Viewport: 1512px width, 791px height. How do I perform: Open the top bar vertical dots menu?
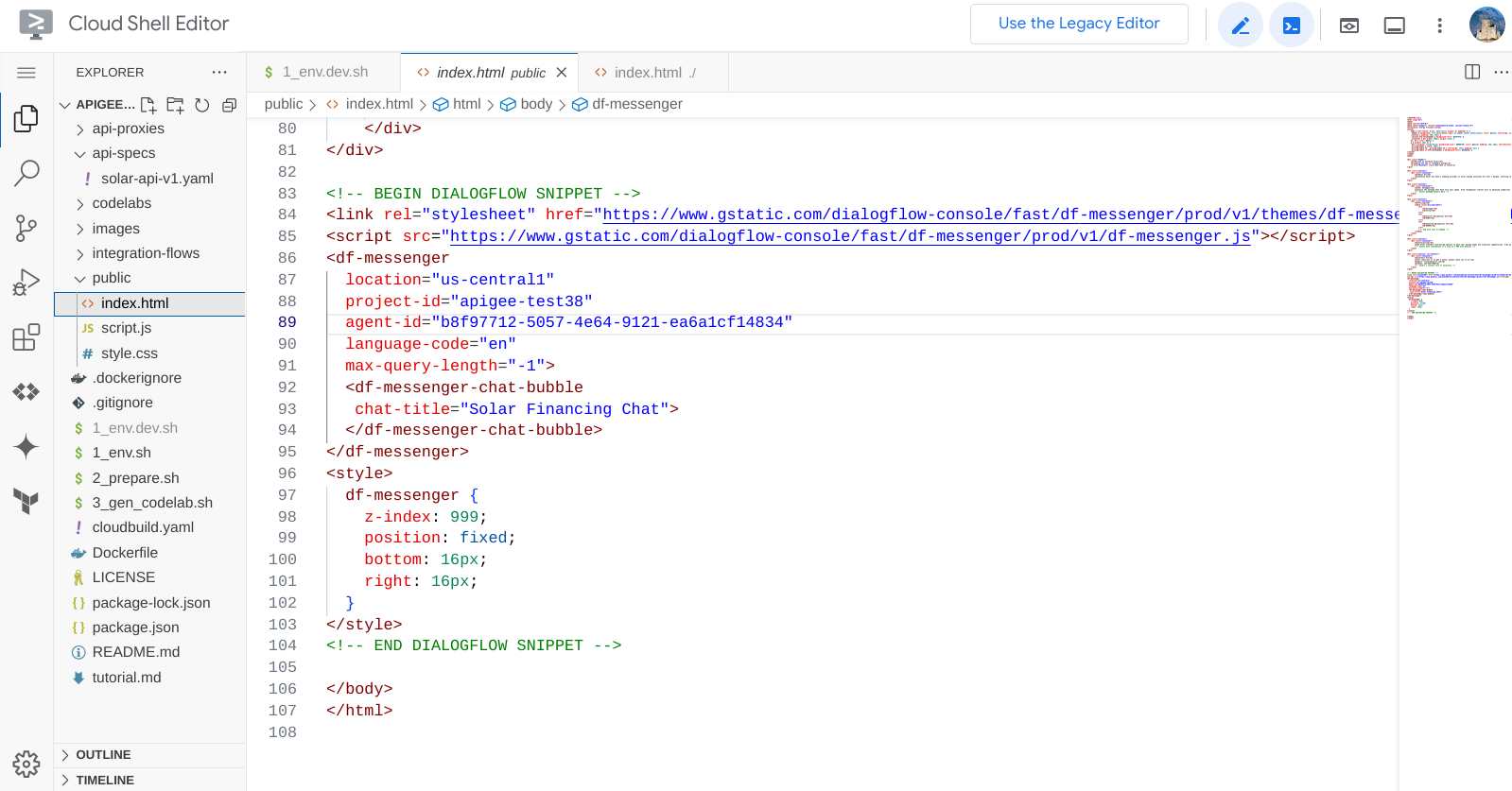[x=1440, y=26]
